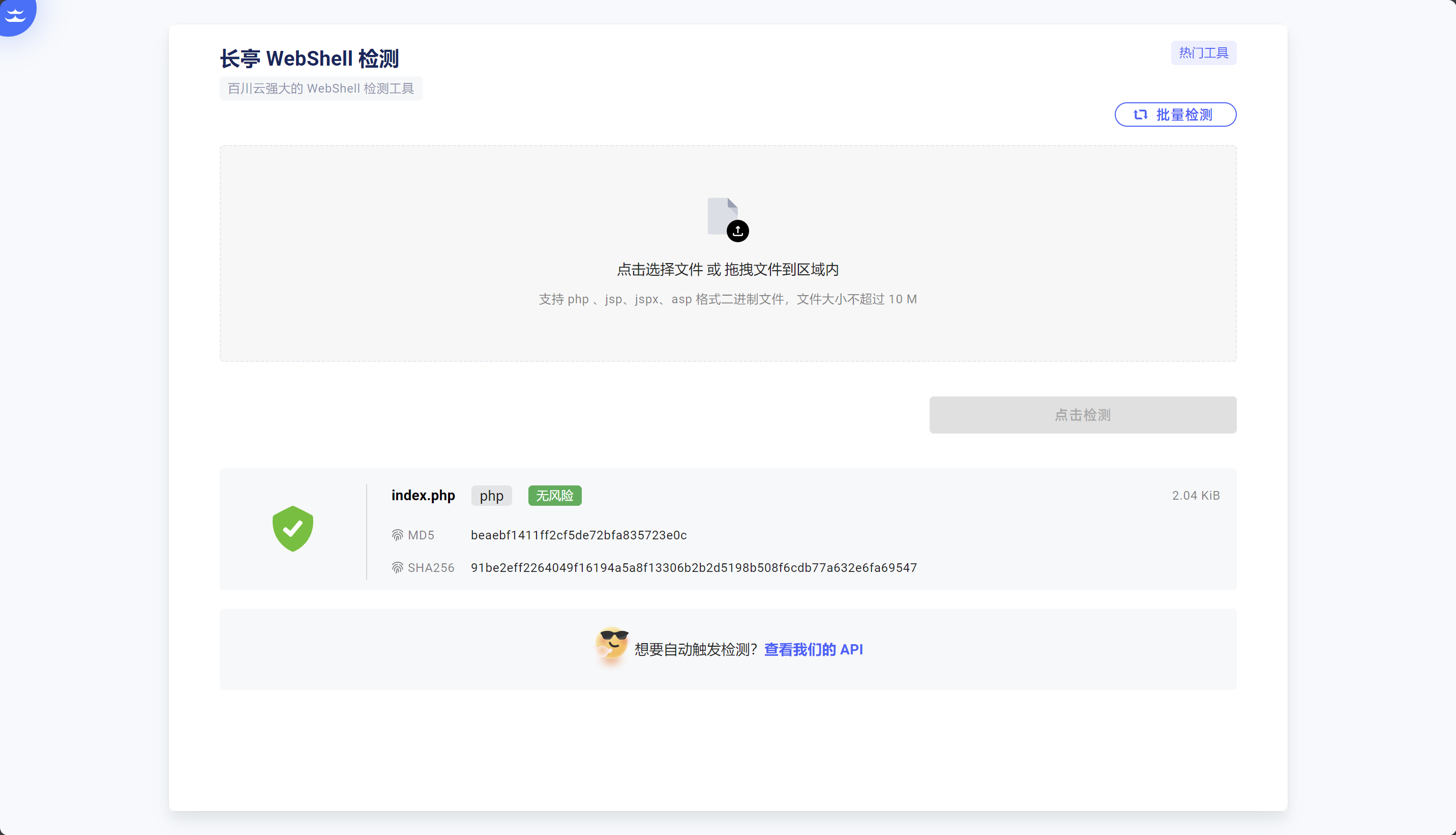Click the index.php file name
This screenshot has height=835, width=1456.
423,496
